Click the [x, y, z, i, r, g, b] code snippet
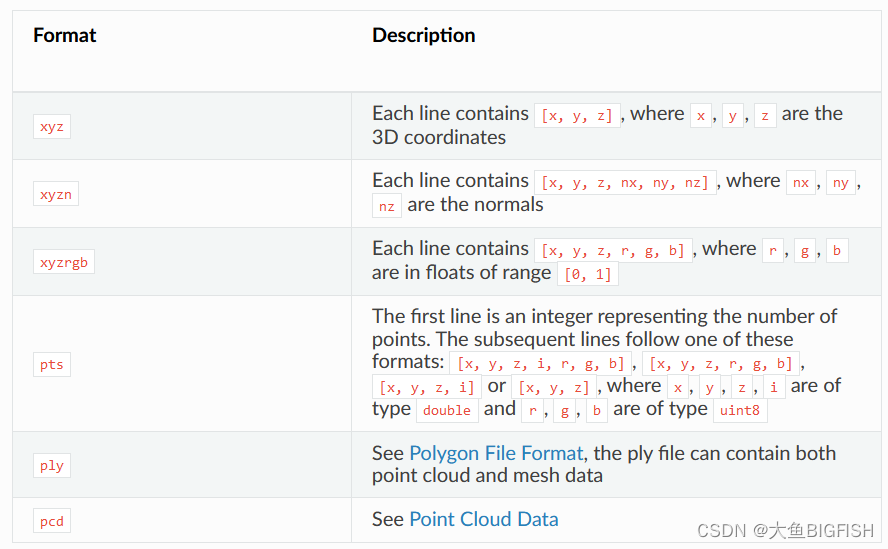Image resolution: width=888 pixels, height=549 pixels. (x=541, y=364)
